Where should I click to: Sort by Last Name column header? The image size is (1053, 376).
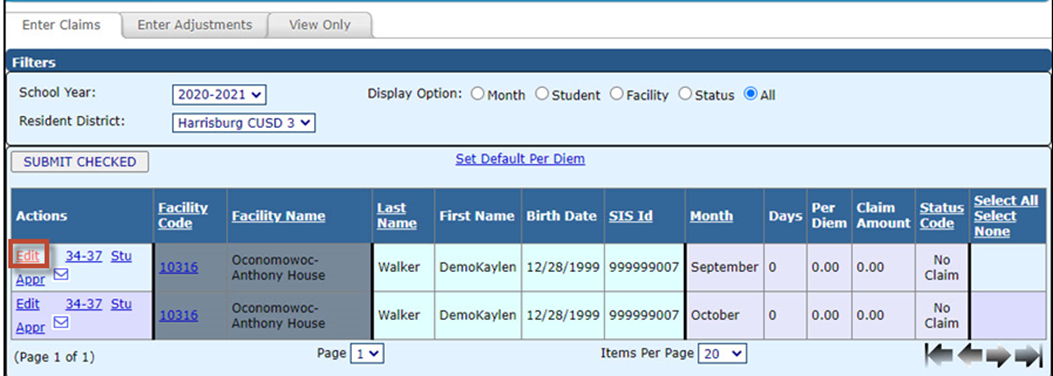click(396, 216)
